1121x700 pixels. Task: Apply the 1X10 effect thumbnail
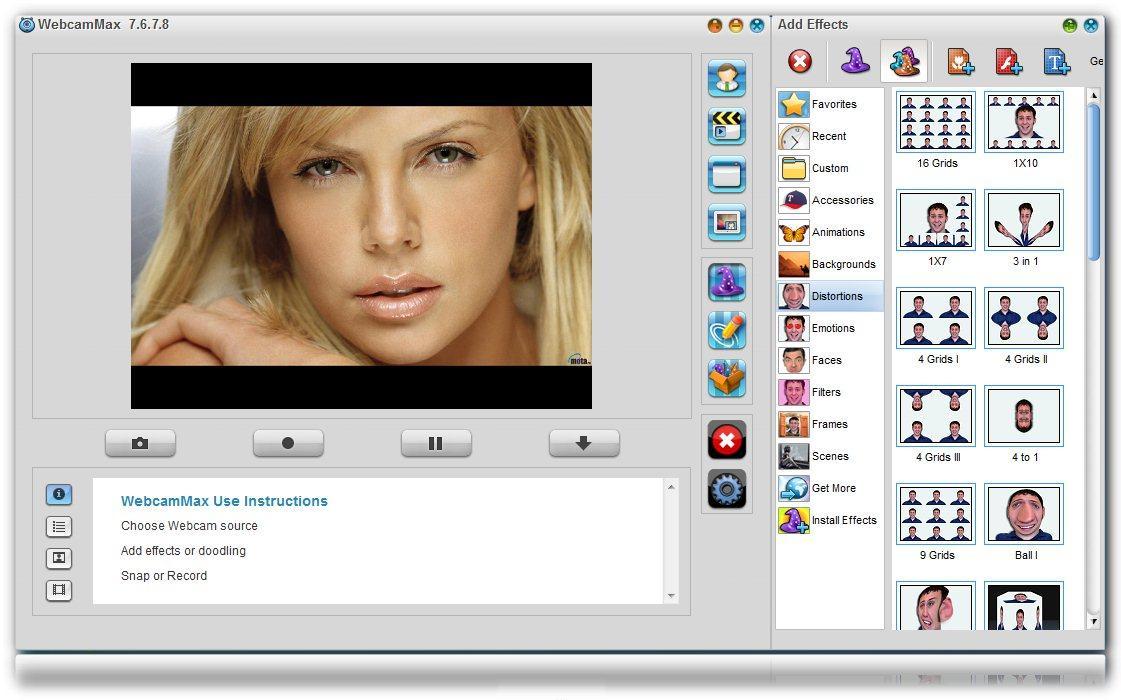coord(1024,122)
